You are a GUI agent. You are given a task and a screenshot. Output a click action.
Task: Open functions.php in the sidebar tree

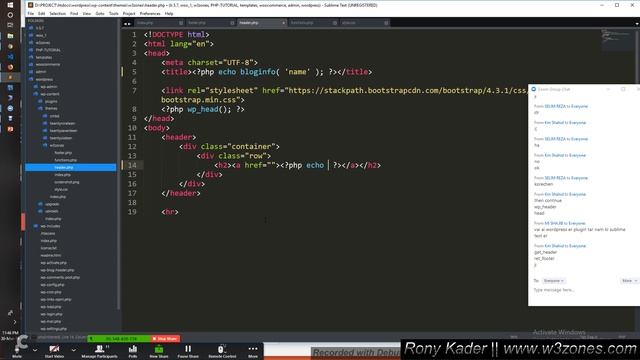(65, 160)
